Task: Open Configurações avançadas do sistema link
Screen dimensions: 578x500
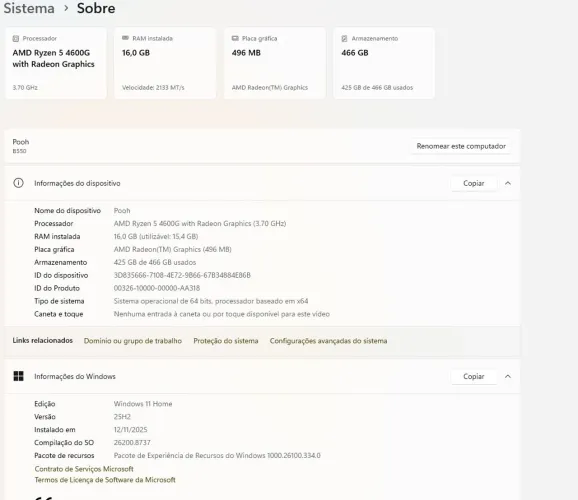Action: click(328, 341)
